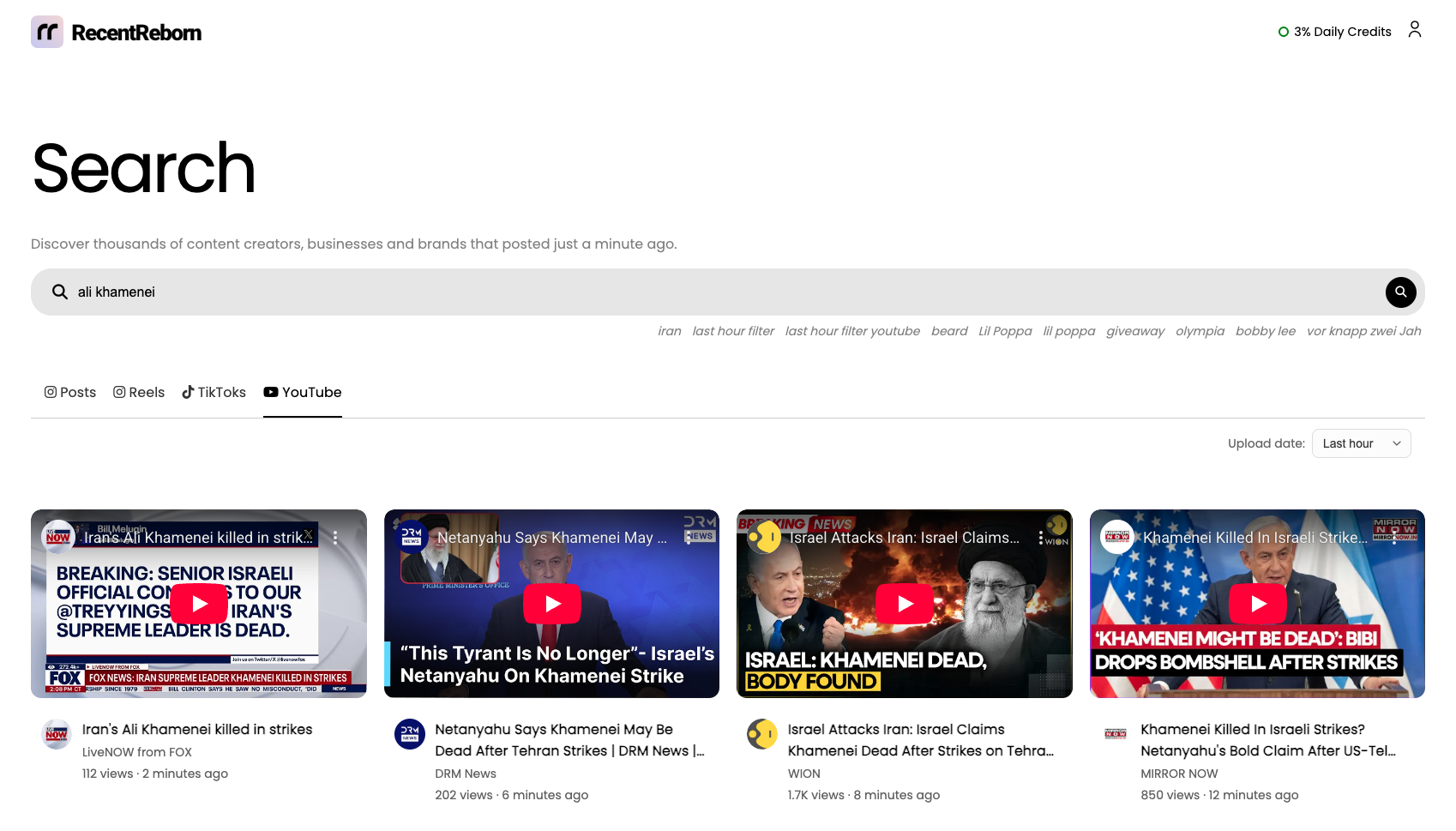Select 'last hour filter youtube' suggestion
Viewport: 1456px width, 831px height.
(852, 331)
